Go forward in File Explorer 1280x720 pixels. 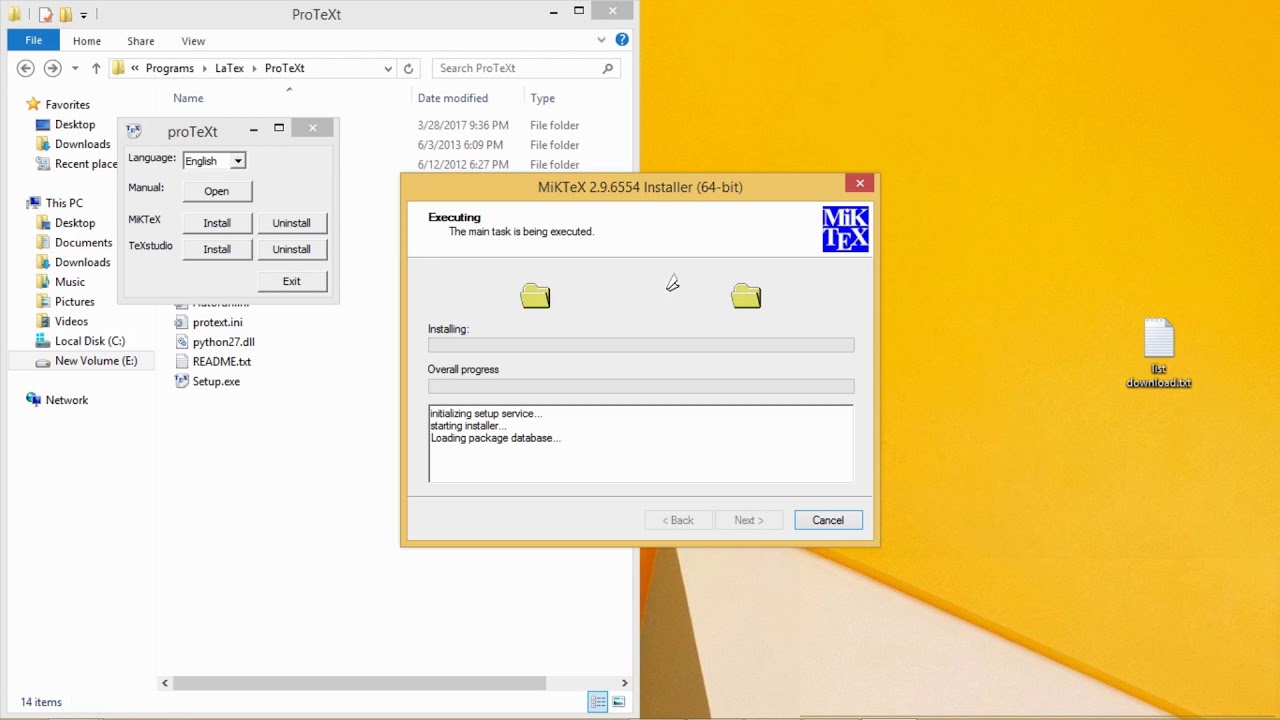[52, 68]
